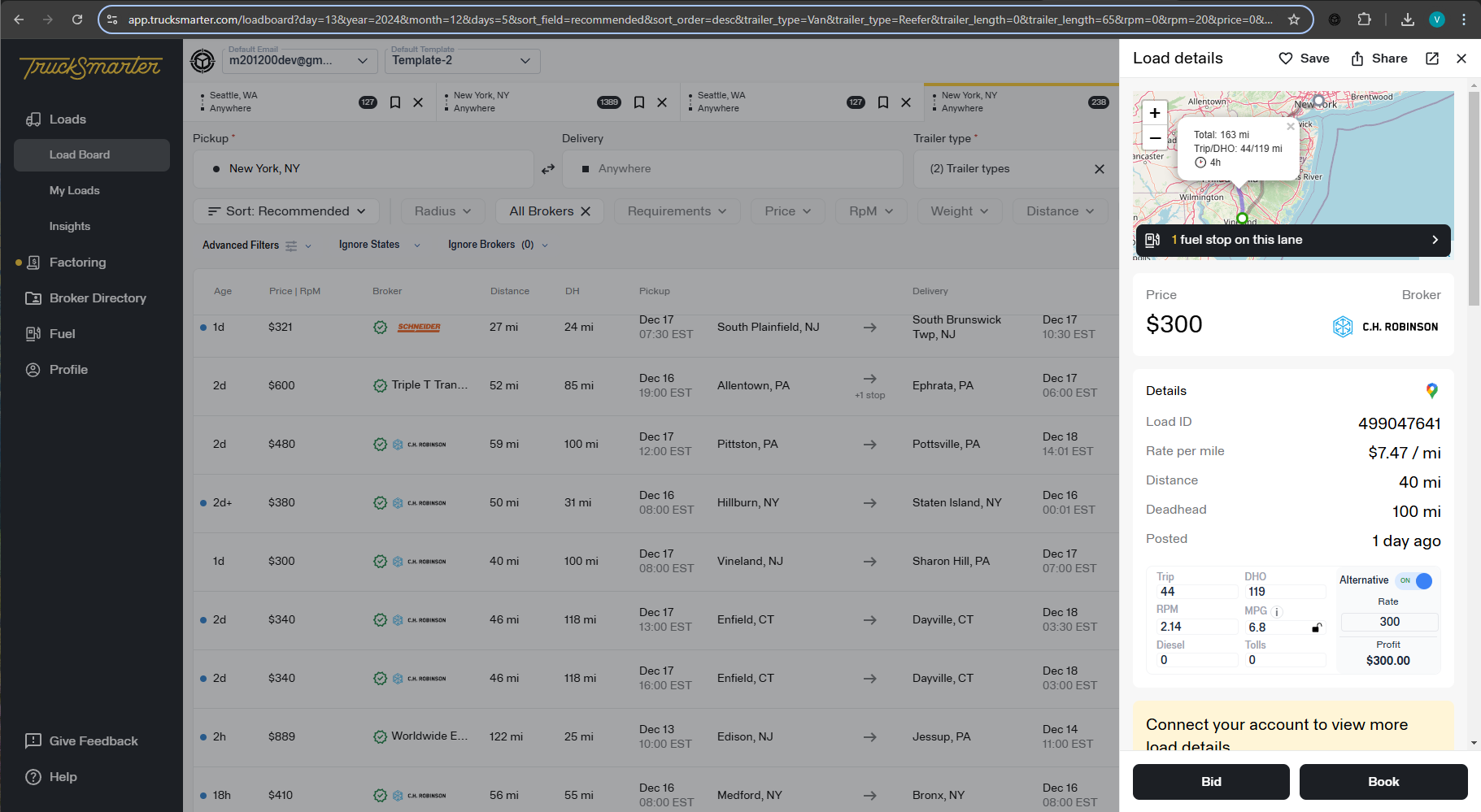This screenshot has height=812, width=1481.
Task: Bookmark the first Seattle, WA search tab
Action: pos(395,102)
